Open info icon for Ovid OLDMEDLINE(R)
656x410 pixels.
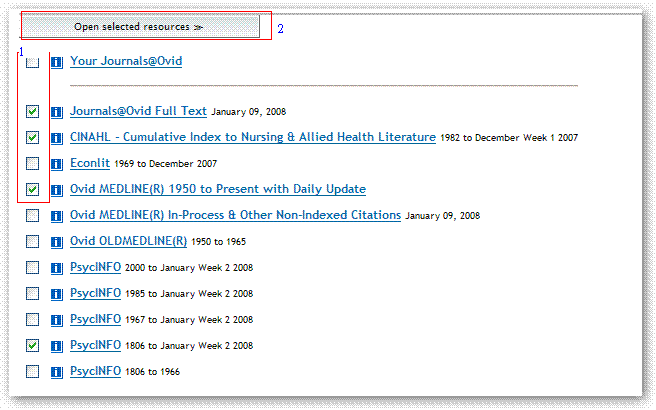click(x=57, y=242)
